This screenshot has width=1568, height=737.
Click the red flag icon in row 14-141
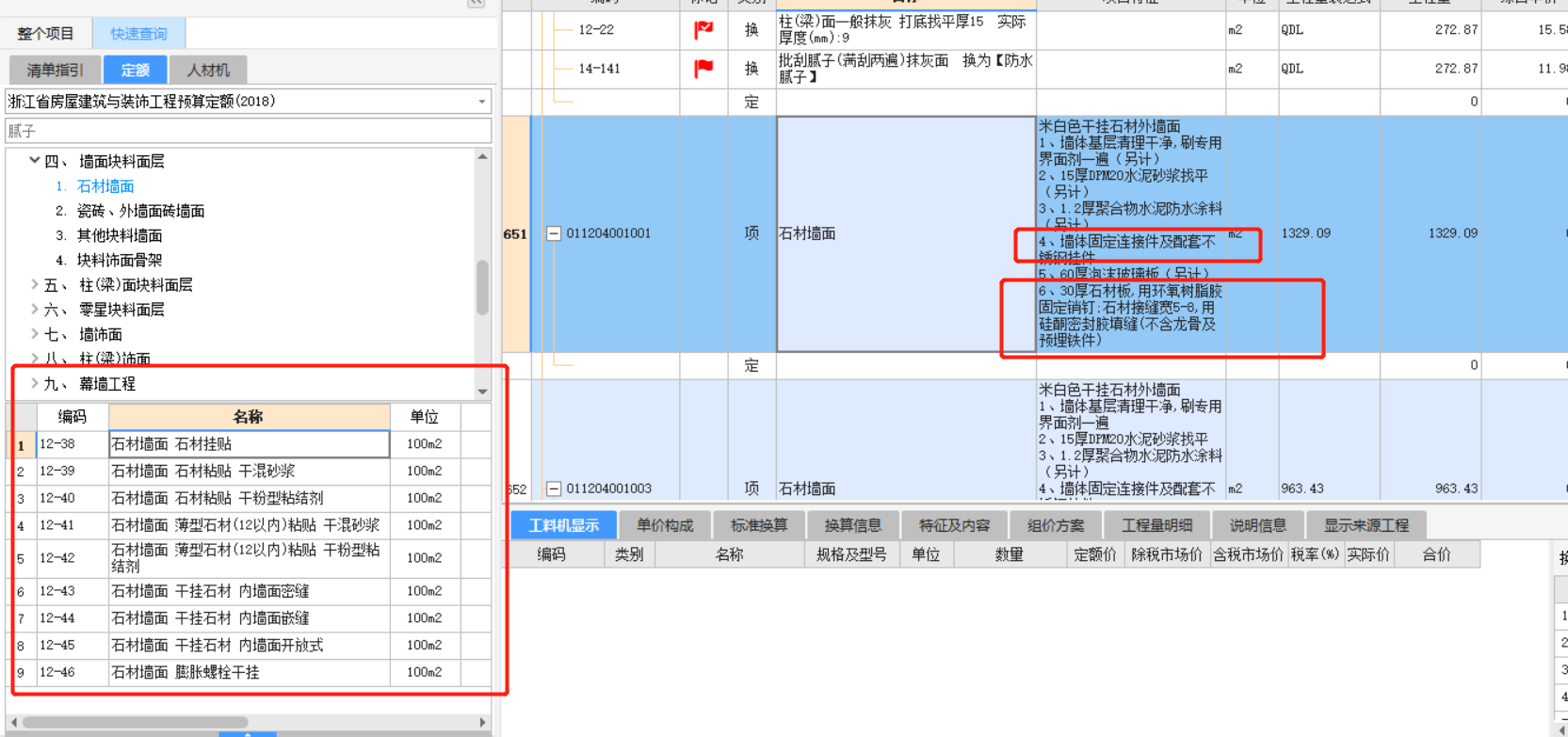[x=703, y=69]
